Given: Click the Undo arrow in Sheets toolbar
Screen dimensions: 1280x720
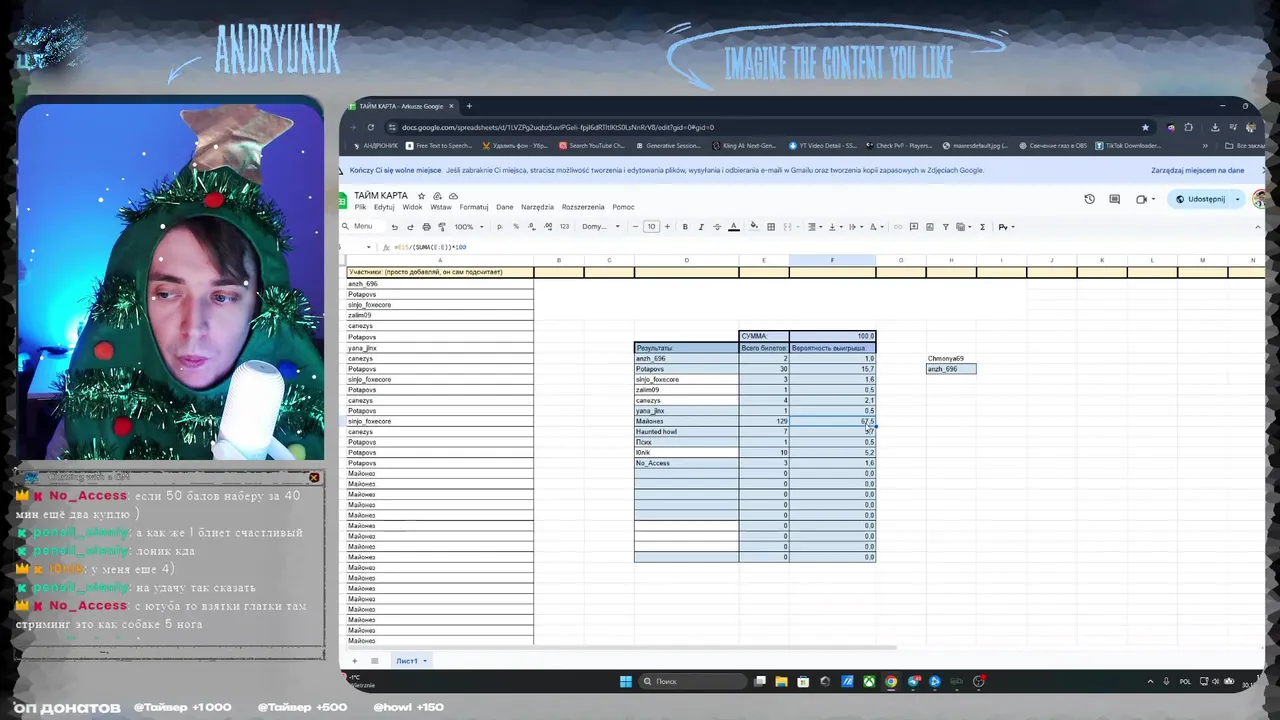Looking at the screenshot, I should pos(394,227).
